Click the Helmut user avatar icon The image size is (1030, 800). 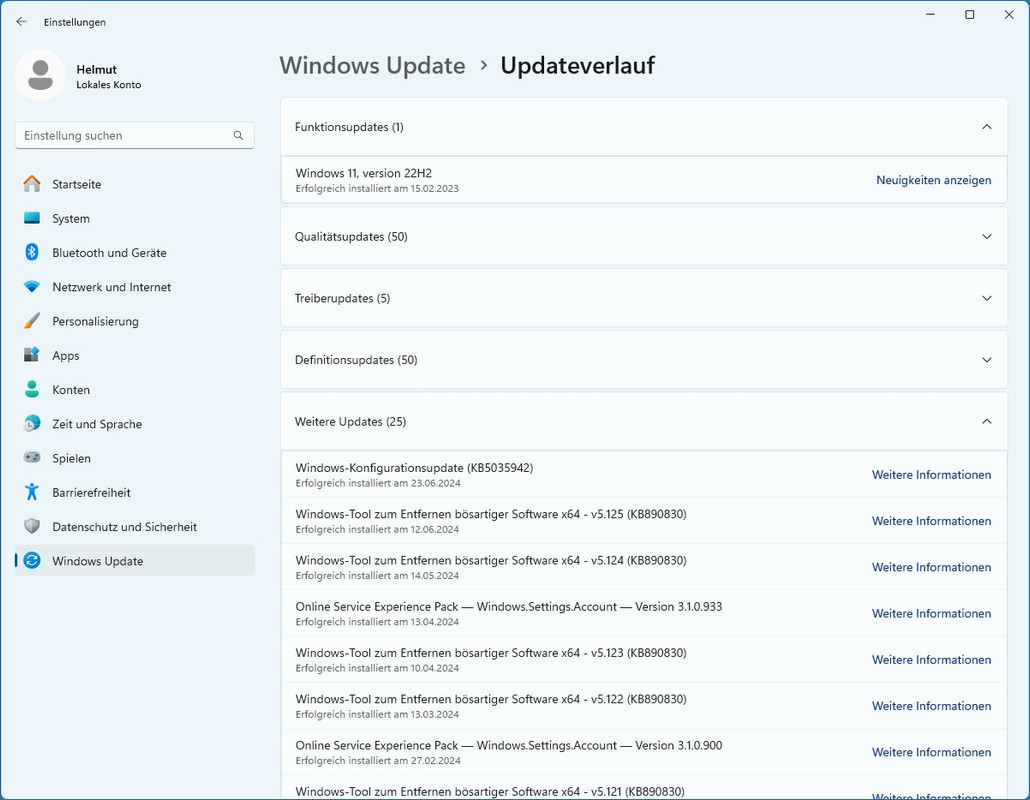40,75
